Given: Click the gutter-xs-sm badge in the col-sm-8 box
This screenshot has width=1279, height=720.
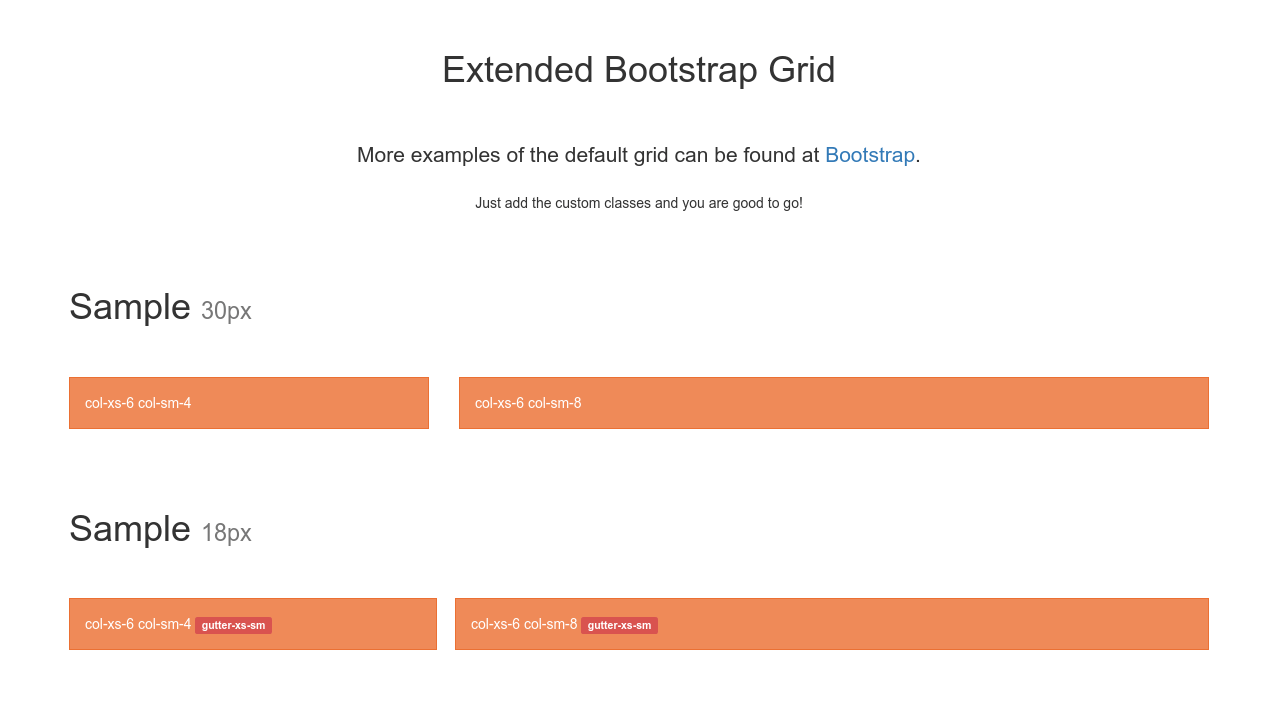Looking at the screenshot, I should 619,626.
